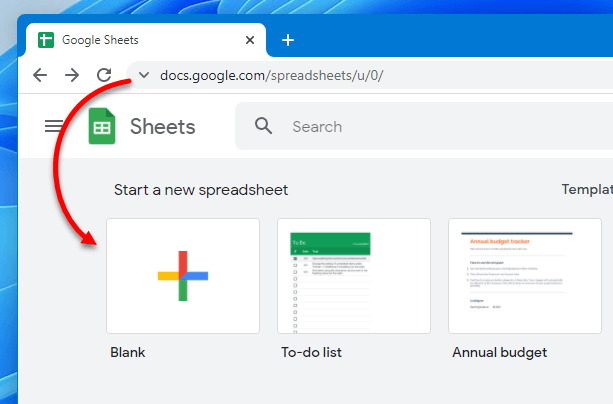The image size is (613, 404).
Task: Create a Blank spreadsheet thumbnail
Action: coord(183,276)
